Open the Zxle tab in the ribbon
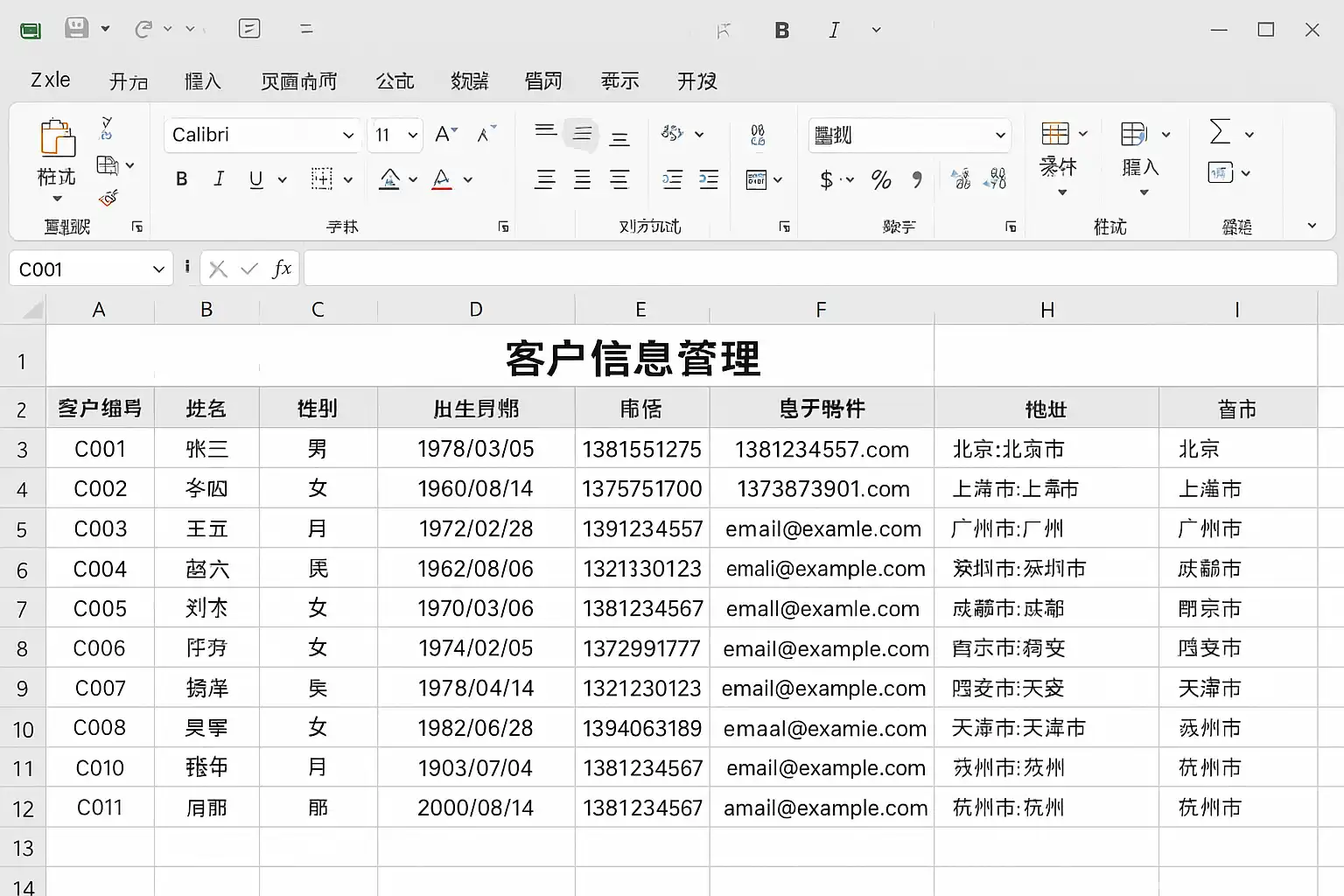 pos(51,80)
